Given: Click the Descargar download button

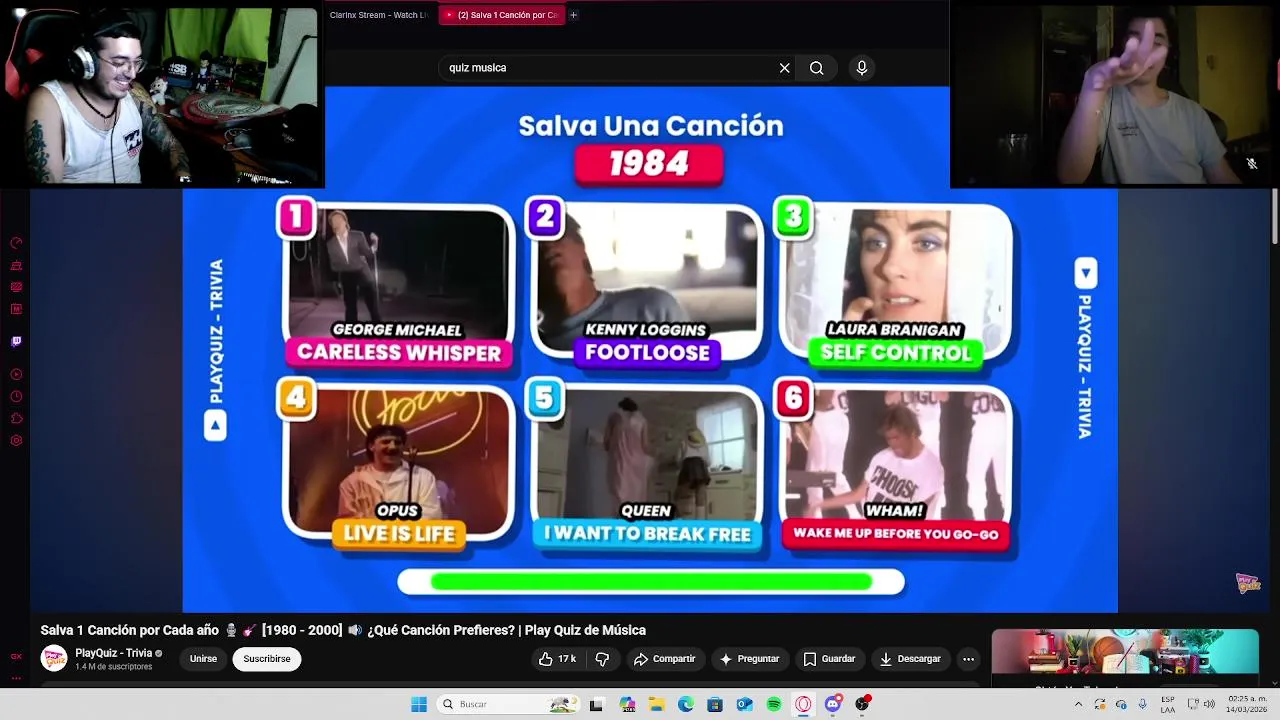Looking at the screenshot, I should click(910, 659).
